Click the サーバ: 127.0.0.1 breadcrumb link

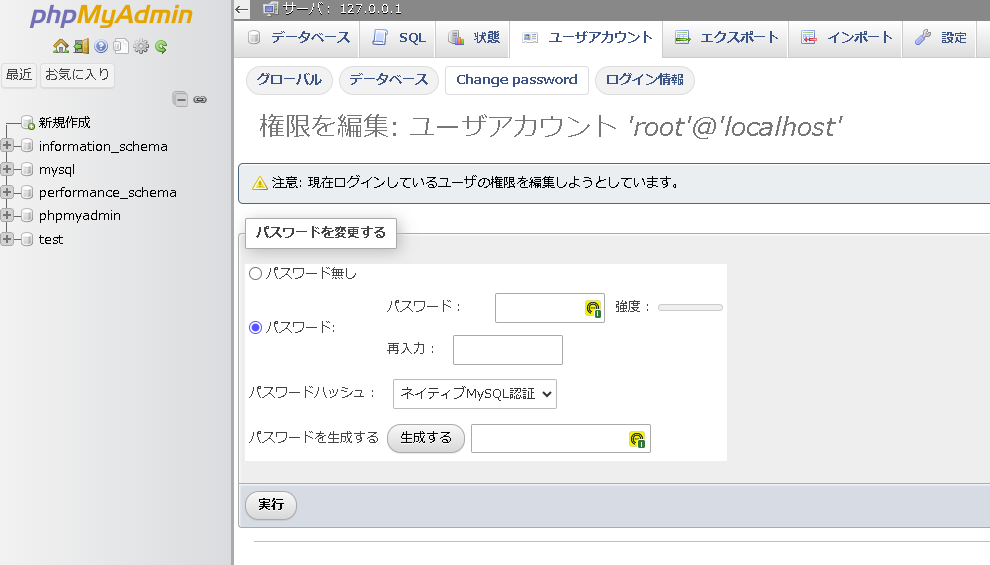coord(341,9)
